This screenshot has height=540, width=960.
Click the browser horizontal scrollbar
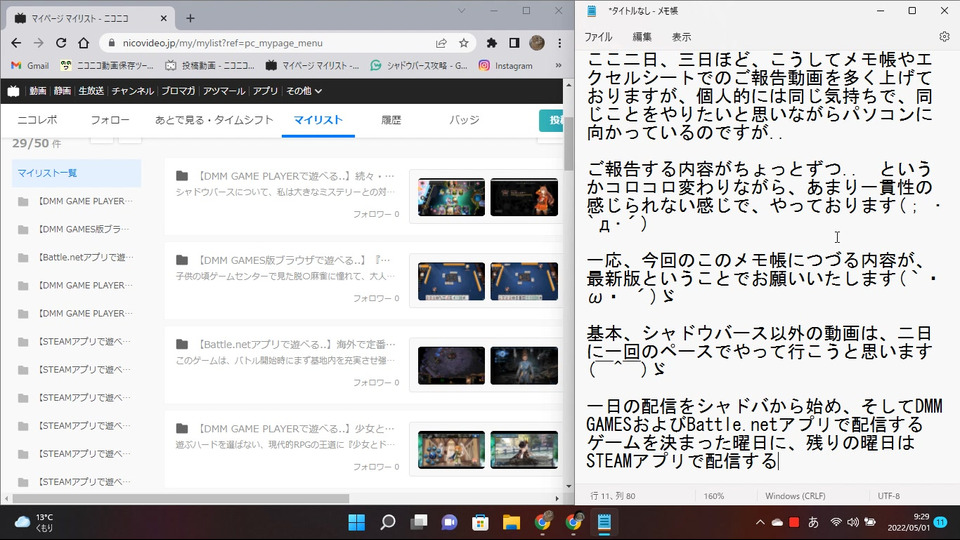[181, 498]
